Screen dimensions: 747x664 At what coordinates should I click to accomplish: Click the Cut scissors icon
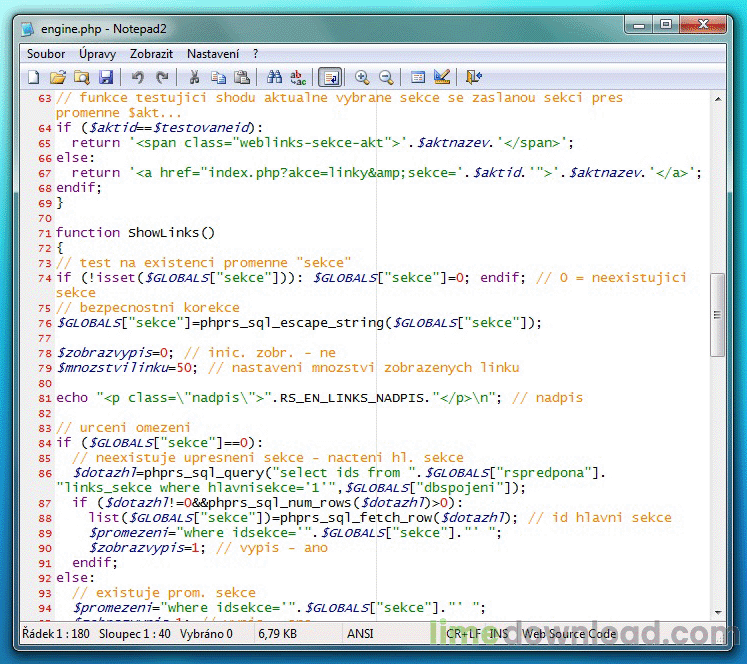[x=194, y=77]
